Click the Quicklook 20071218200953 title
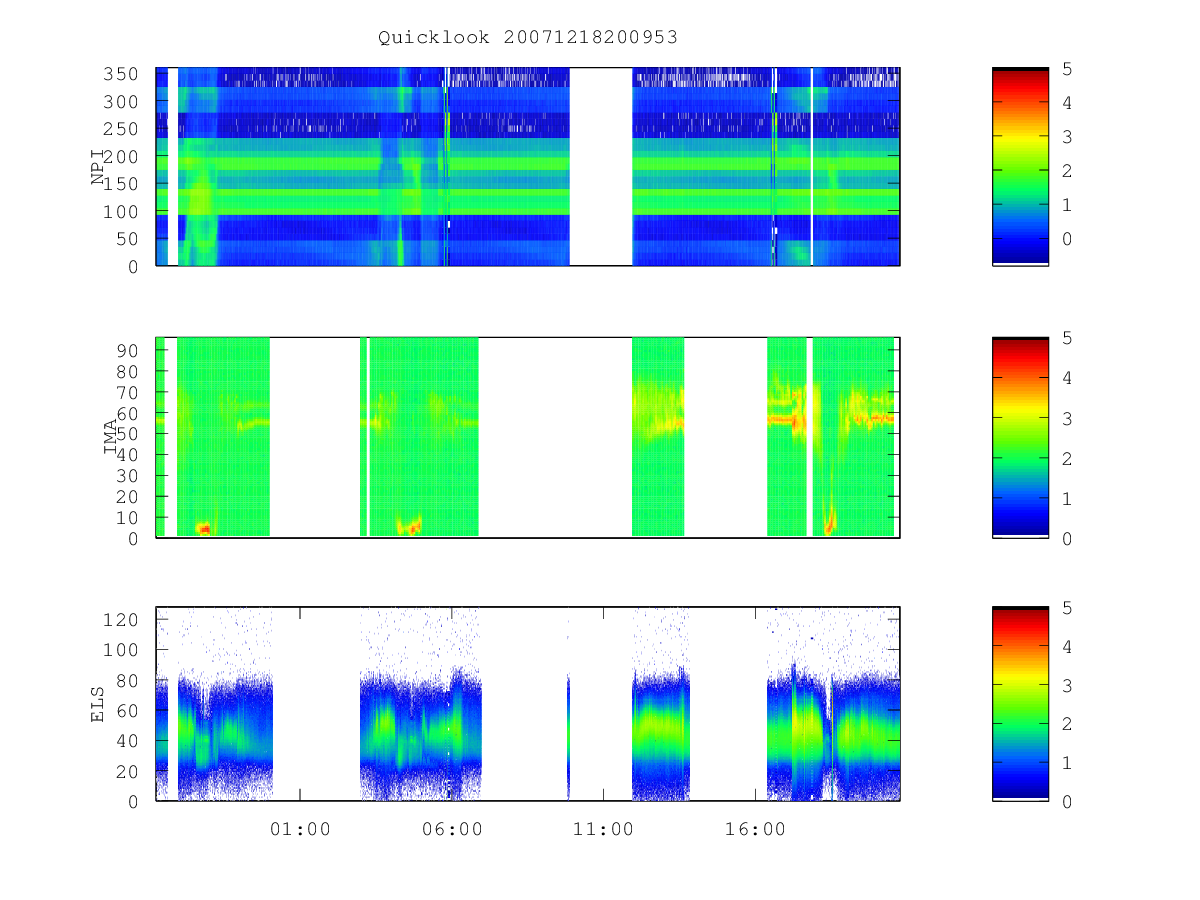This screenshot has width=1200, height=900. (528, 37)
